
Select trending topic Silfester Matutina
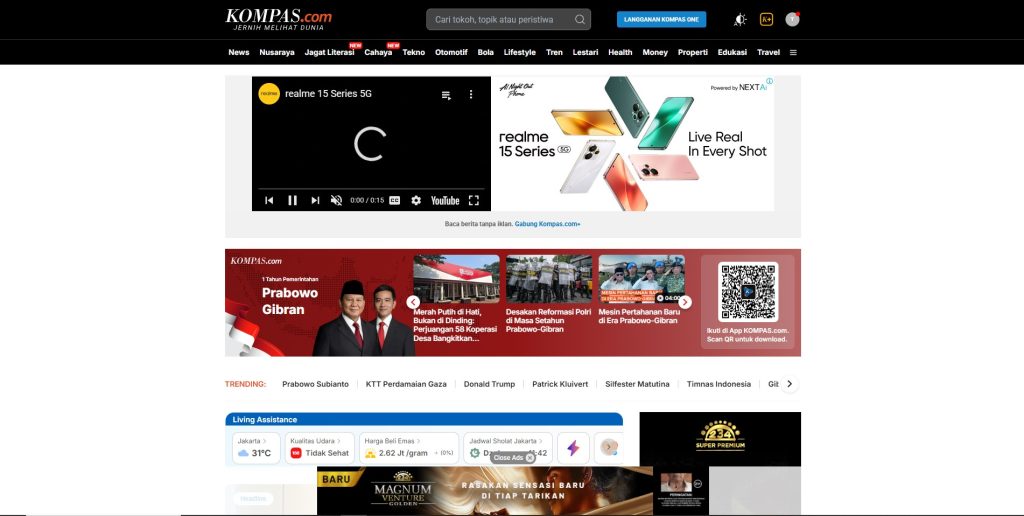click(x=637, y=384)
